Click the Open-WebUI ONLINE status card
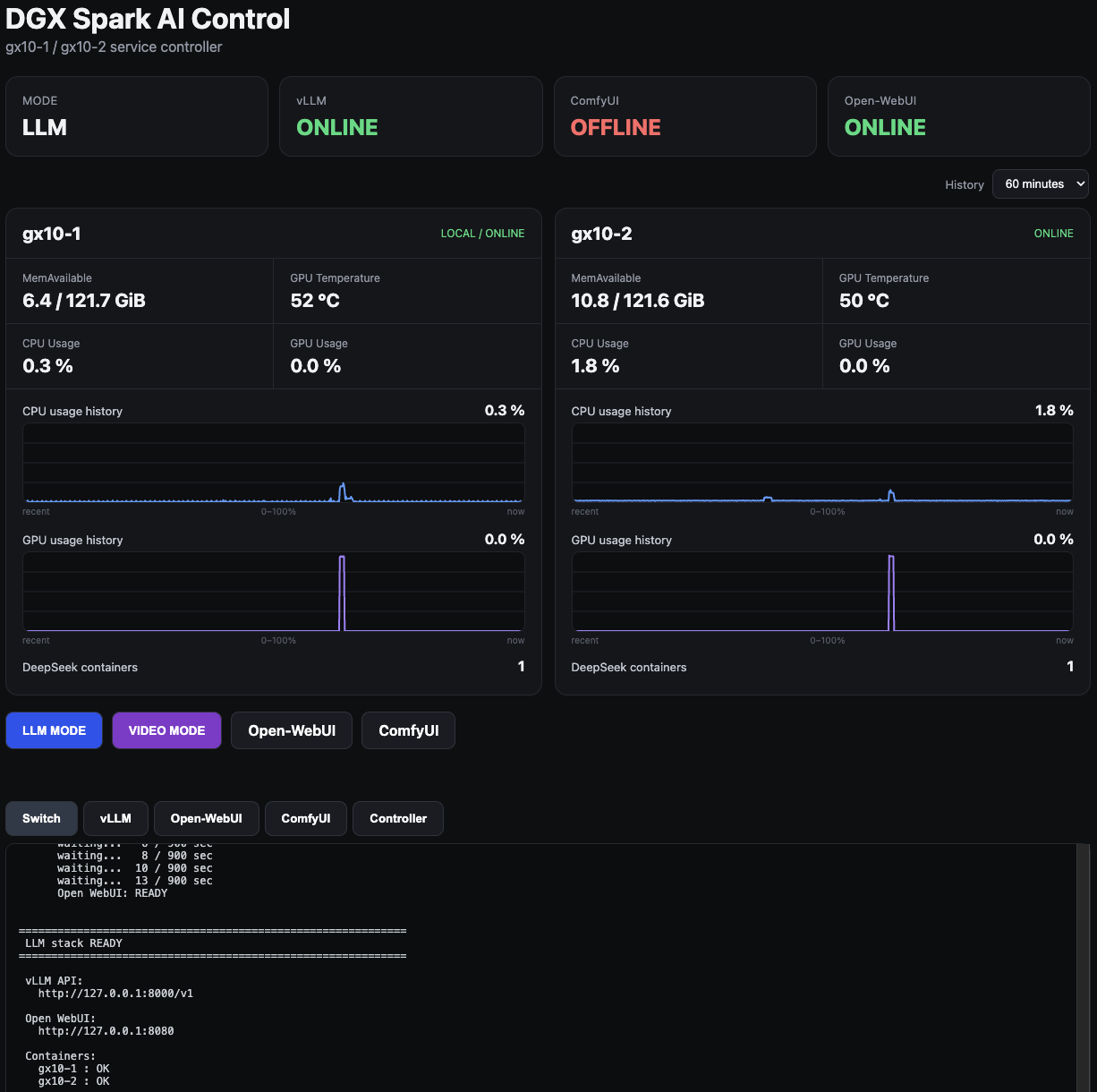Viewport: 1097px width, 1092px height. click(x=959, y=116)
